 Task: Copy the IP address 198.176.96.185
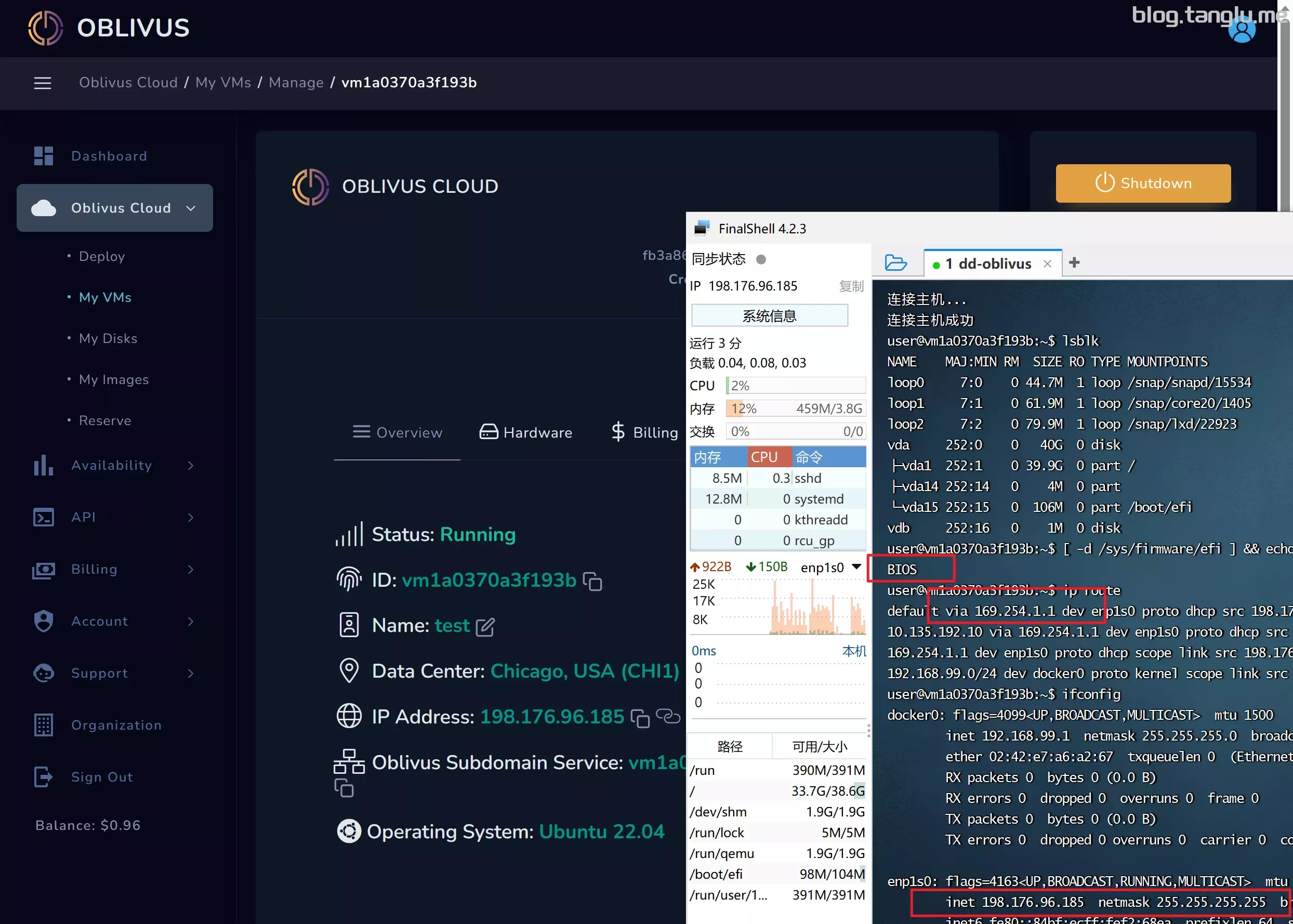point(640,718)
